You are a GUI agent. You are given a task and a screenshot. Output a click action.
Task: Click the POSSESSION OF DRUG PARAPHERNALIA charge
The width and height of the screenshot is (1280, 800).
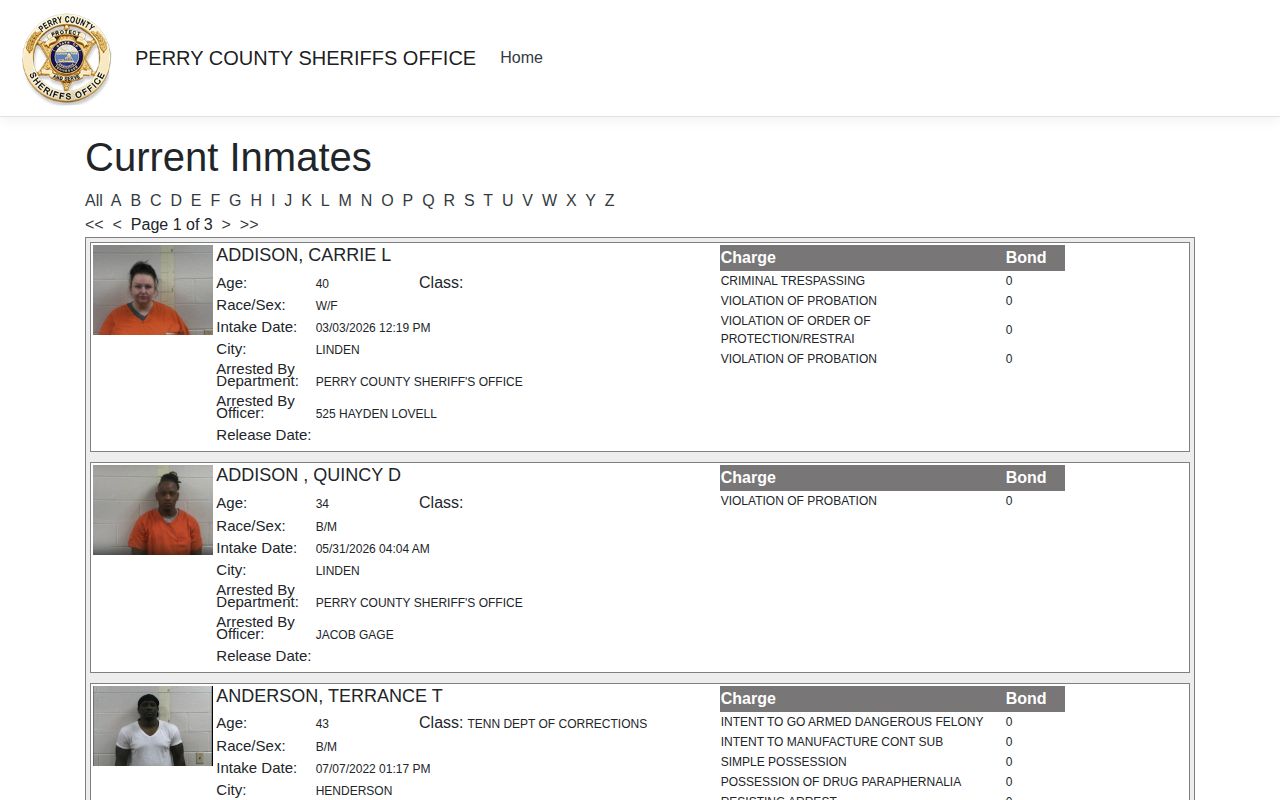[x=841, y=782]
